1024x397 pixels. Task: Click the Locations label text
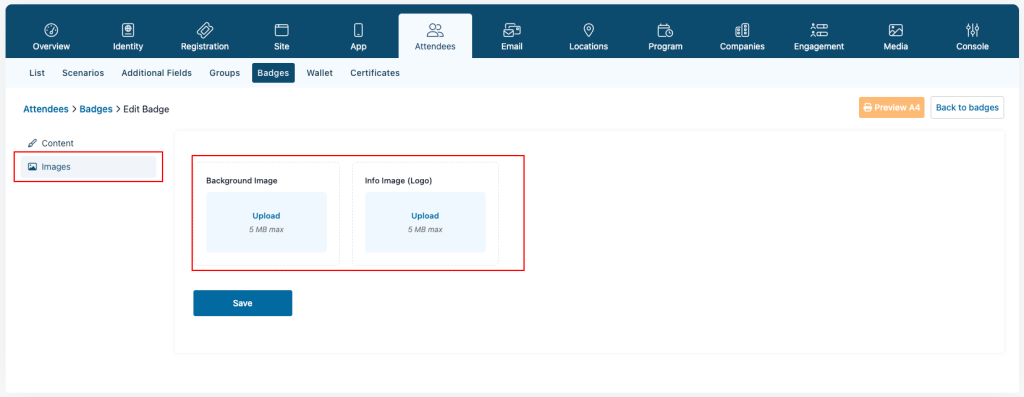(x=588, y=46)
